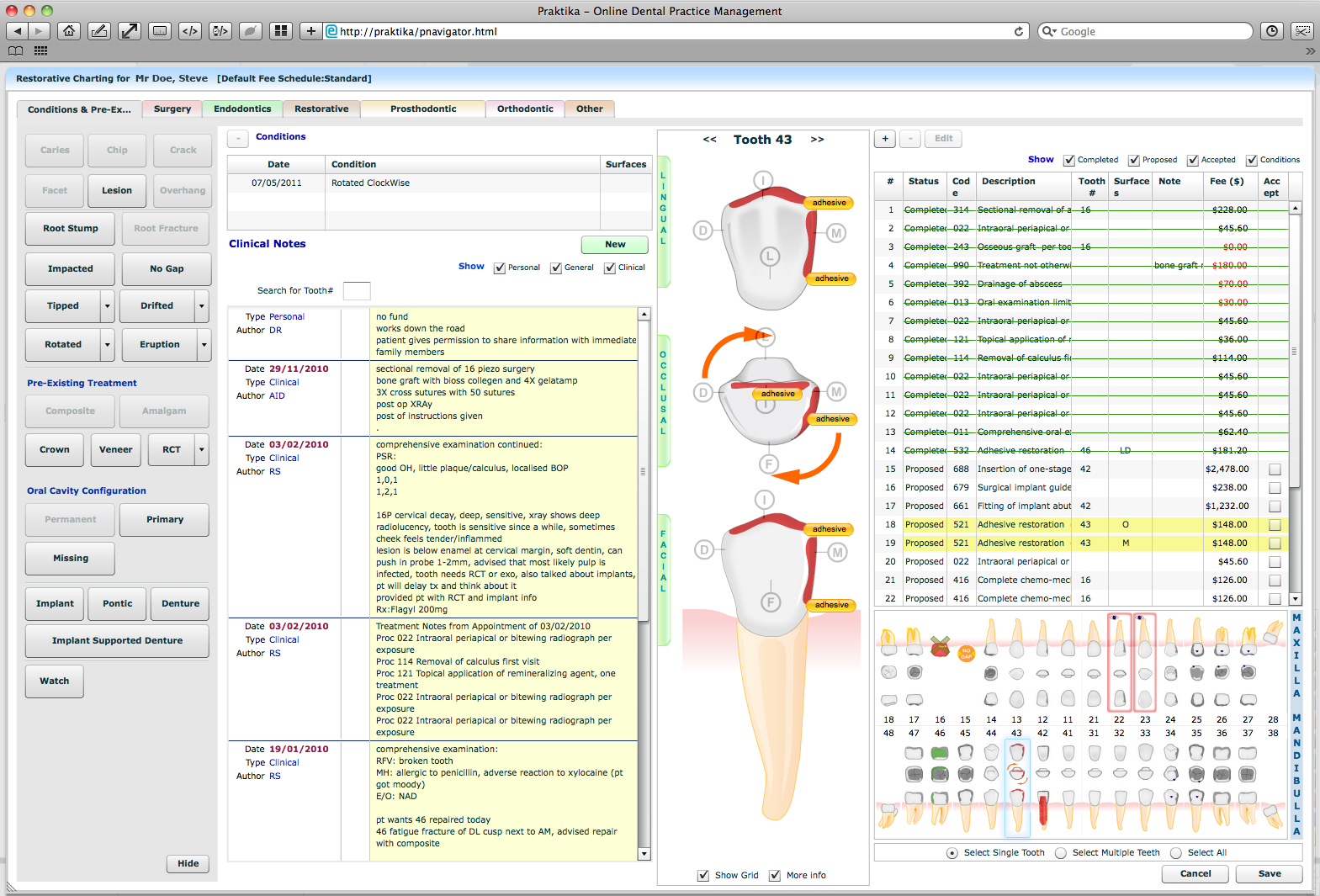Screen dimensions: 1320x896
Task: Click the extracted tooth red X icon
Action: 940,646
